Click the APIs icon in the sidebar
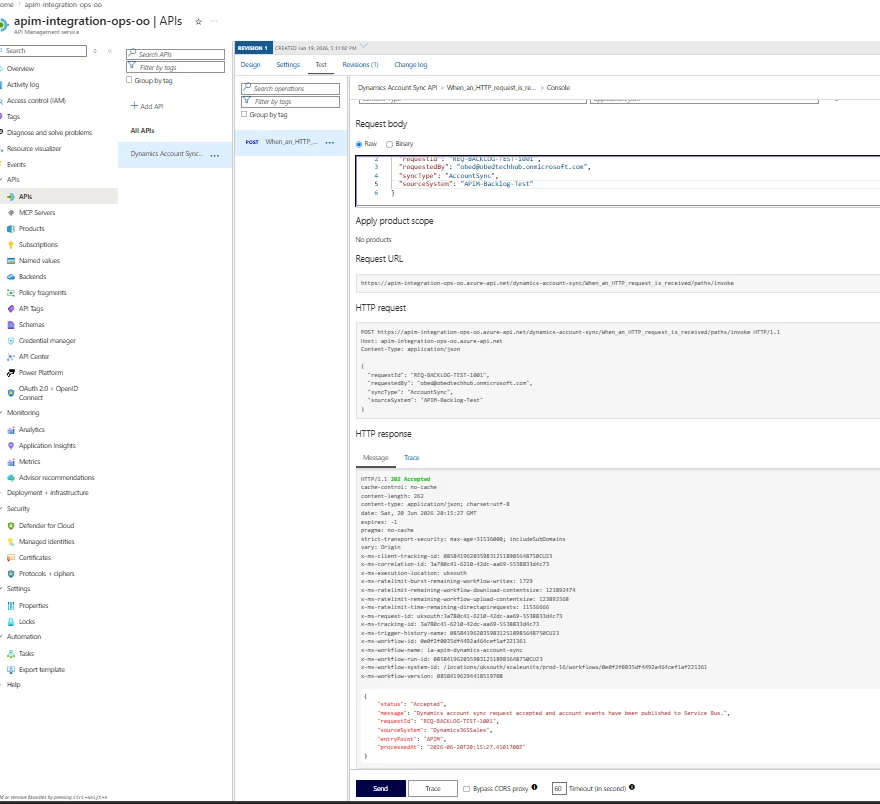Screen dimensions: 880x804 (x=11, y=197)
